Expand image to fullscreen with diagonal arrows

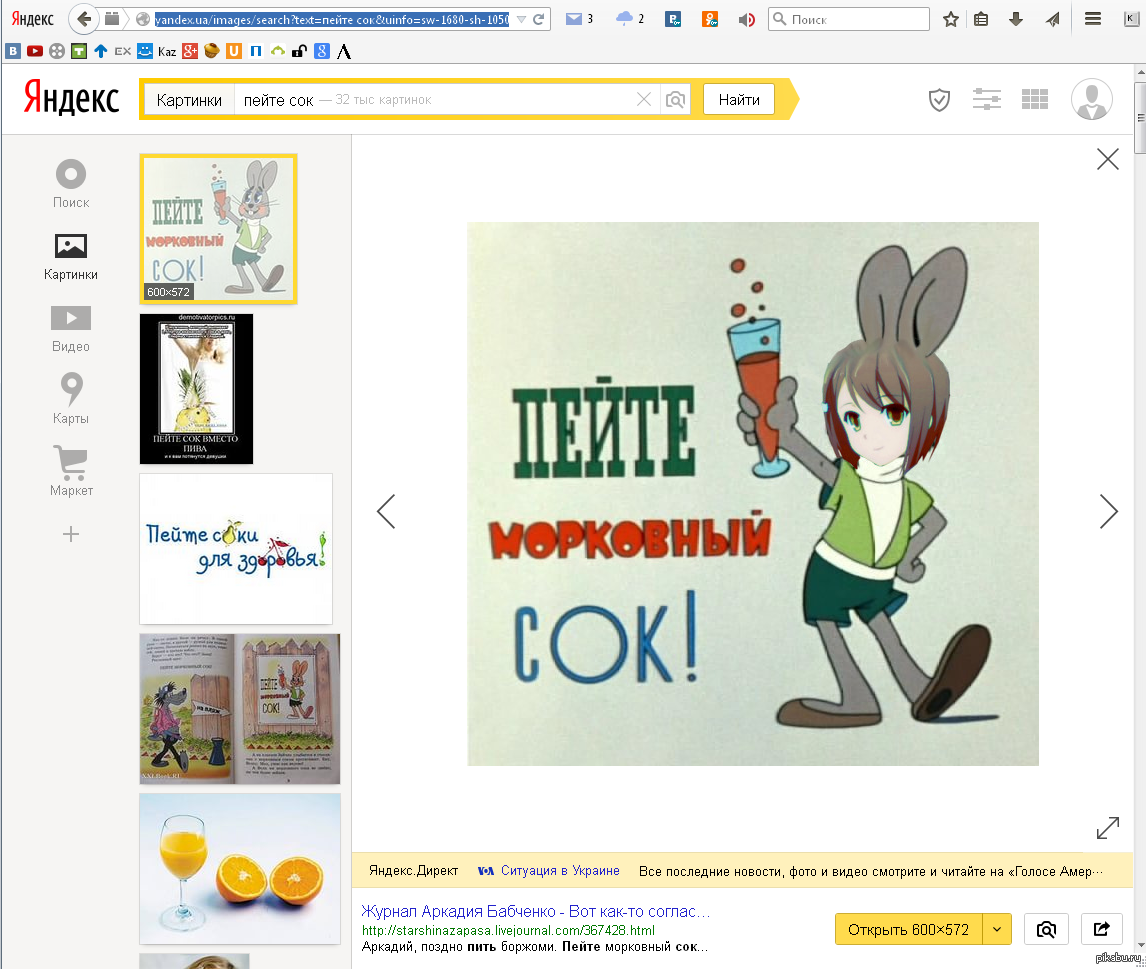[1107, 828]
